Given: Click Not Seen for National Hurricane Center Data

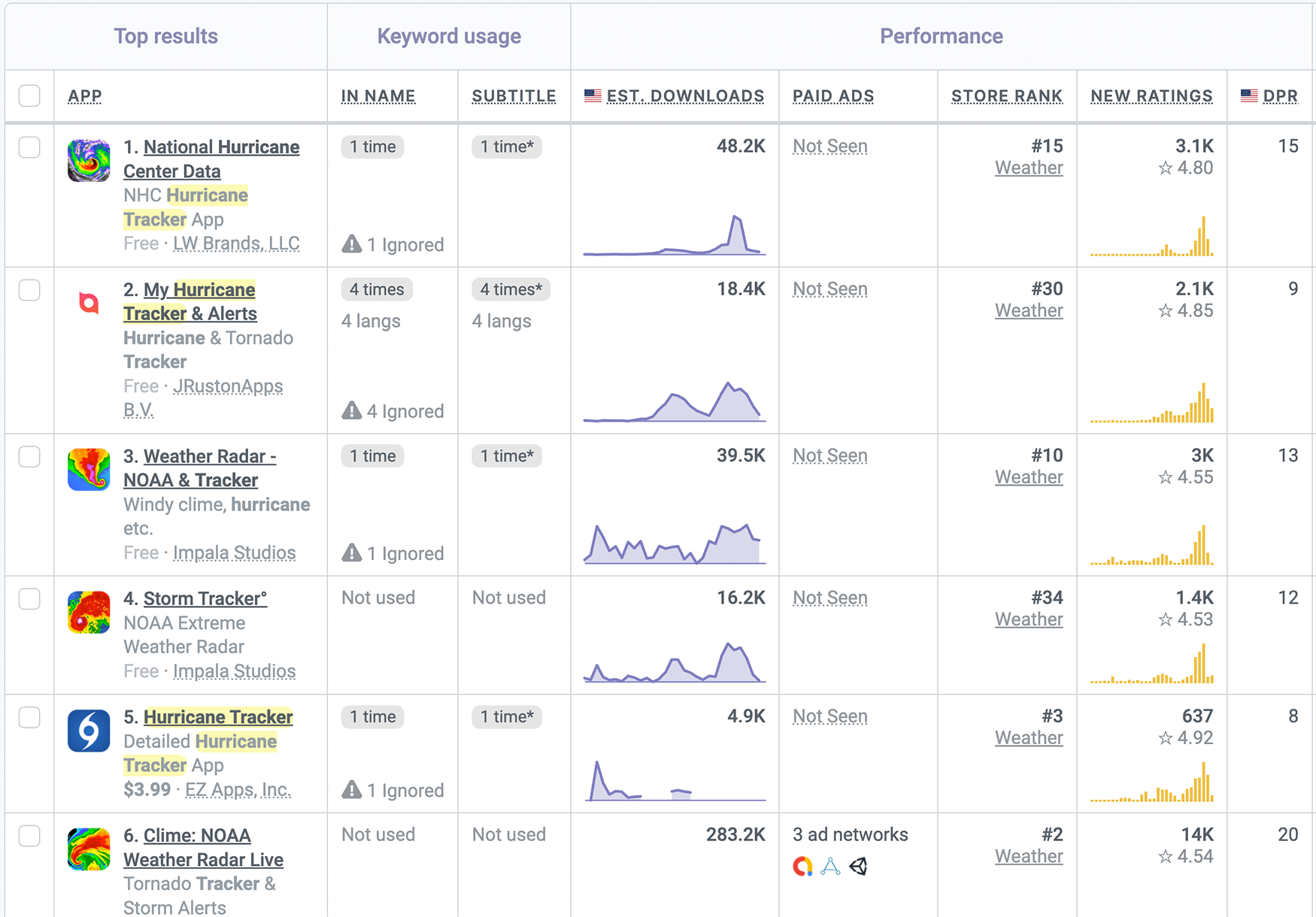Looking at the screenshot, I should click(830, 147).
